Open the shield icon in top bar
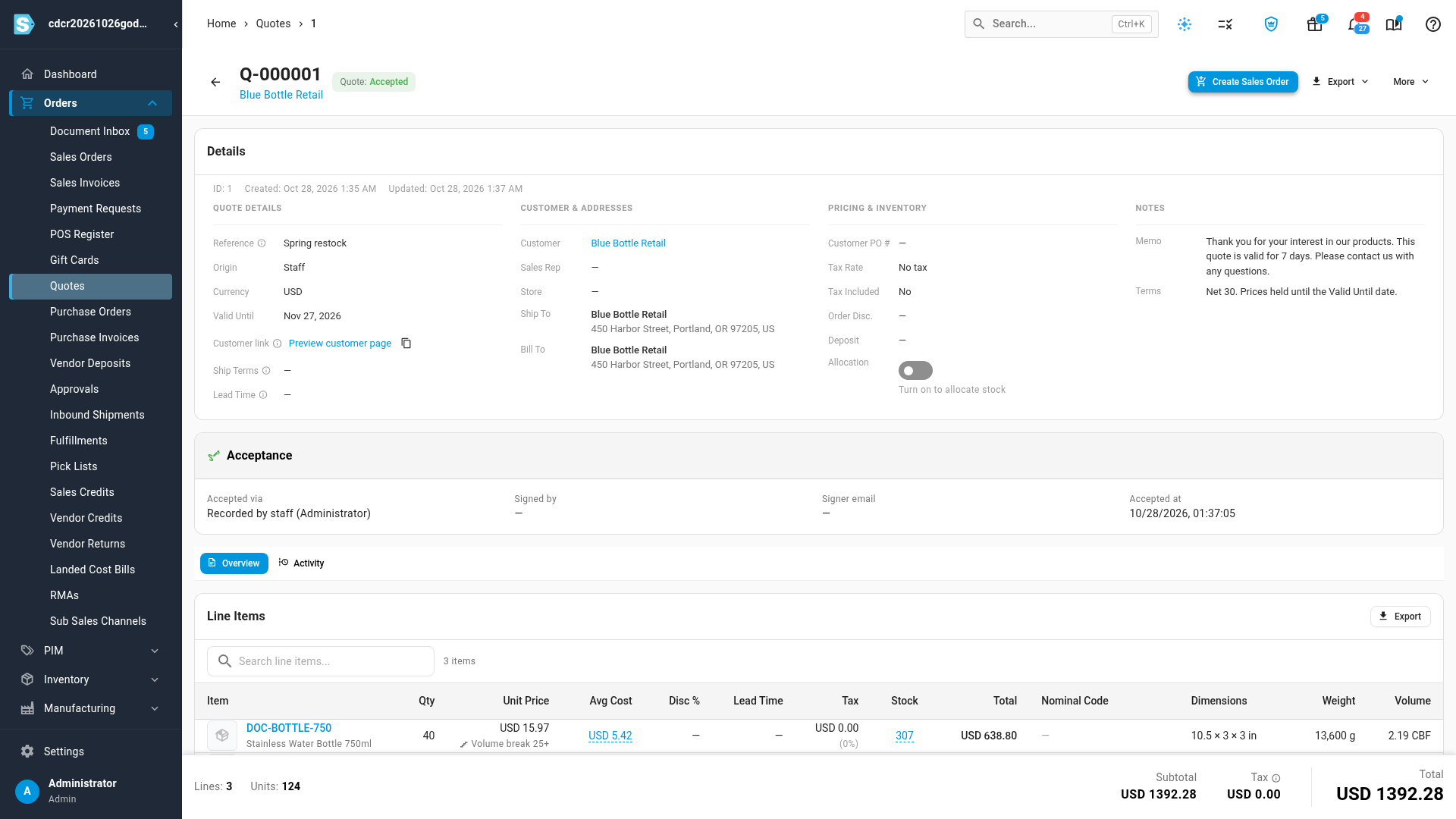Viewport: 1456px width, 819px height. pyautogui.click(x=1271, y=24)
